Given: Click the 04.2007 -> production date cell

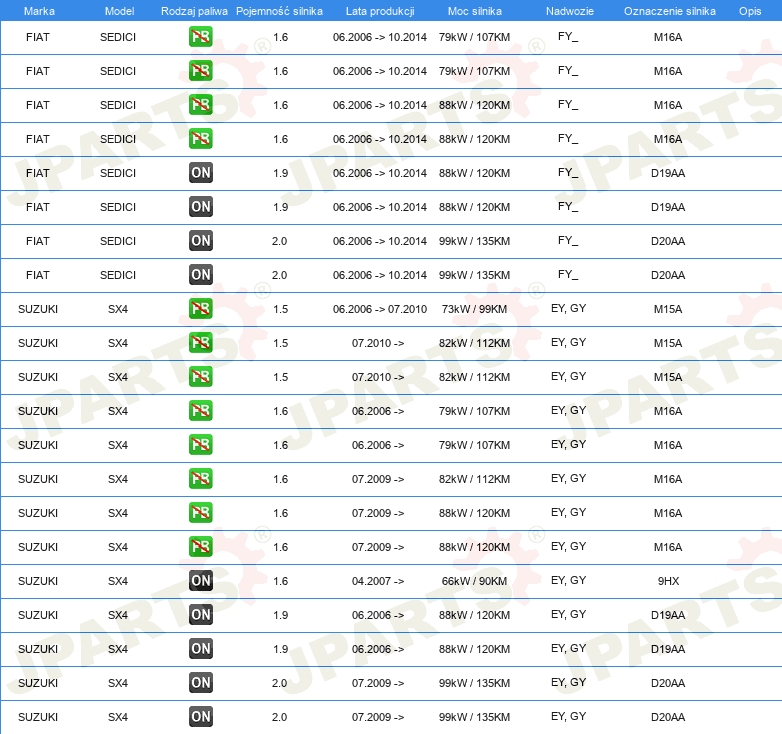Looking at the screenshot, I should 378,581.
